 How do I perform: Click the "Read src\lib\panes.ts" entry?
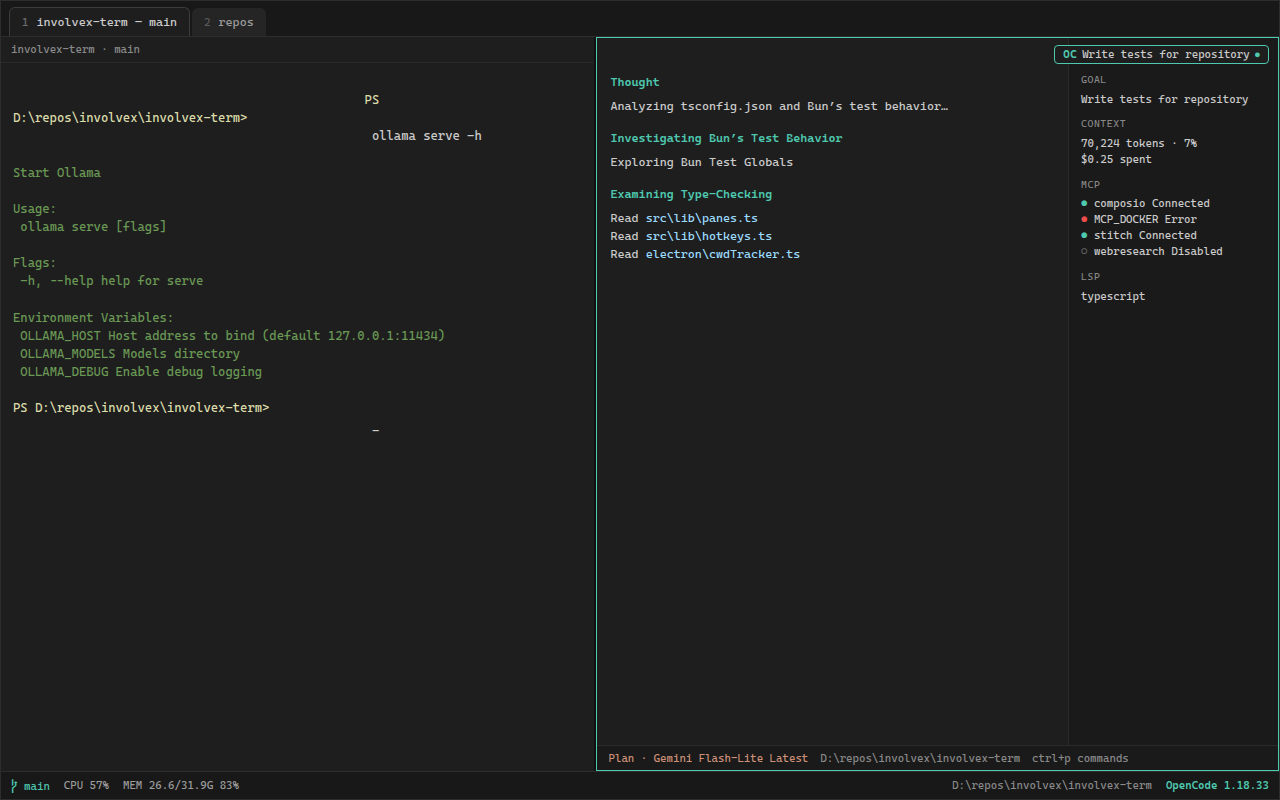pyautogui.click(x=684, y=218)
